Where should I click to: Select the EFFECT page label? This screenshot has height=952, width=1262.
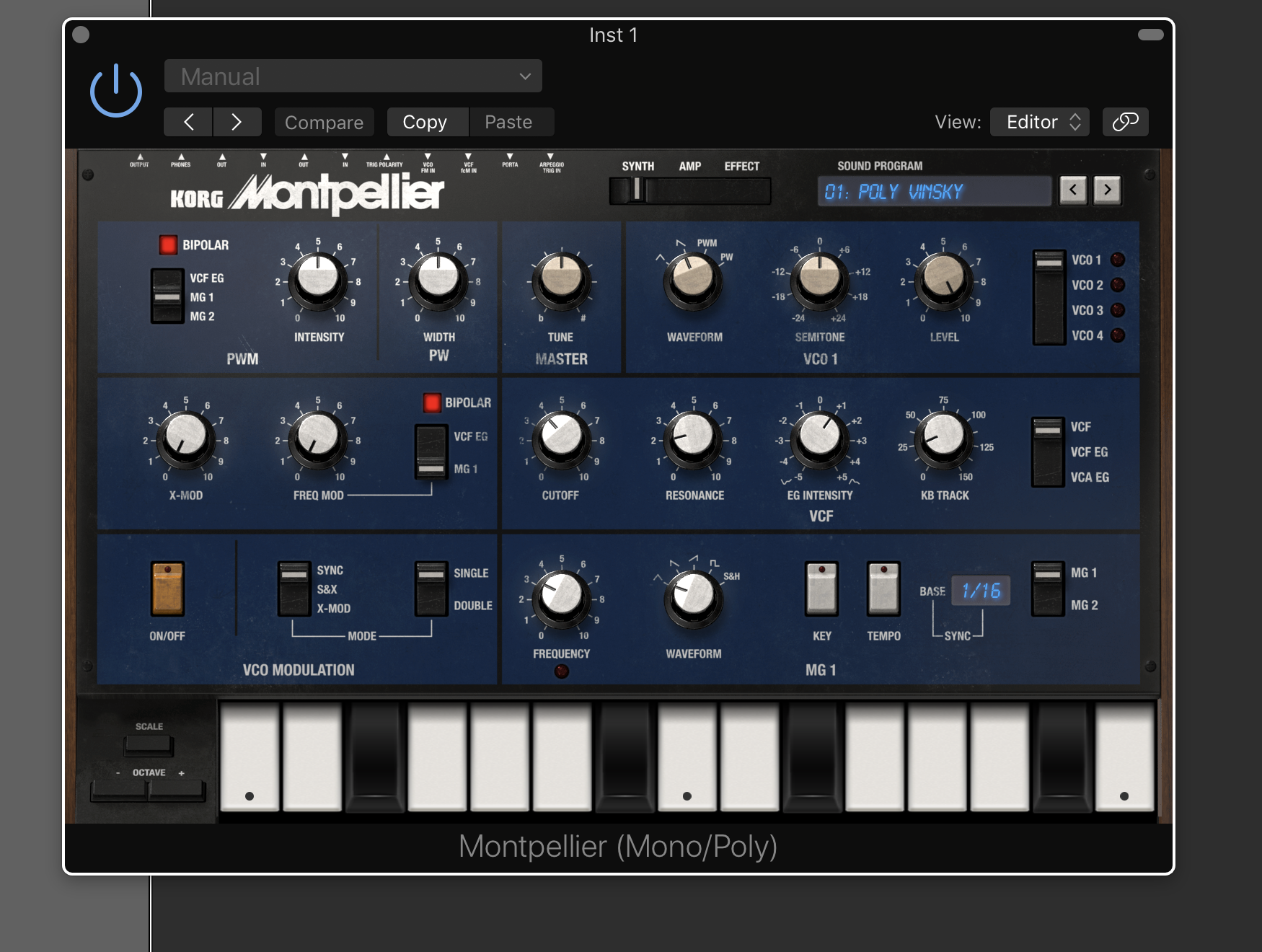click(742, 166)
